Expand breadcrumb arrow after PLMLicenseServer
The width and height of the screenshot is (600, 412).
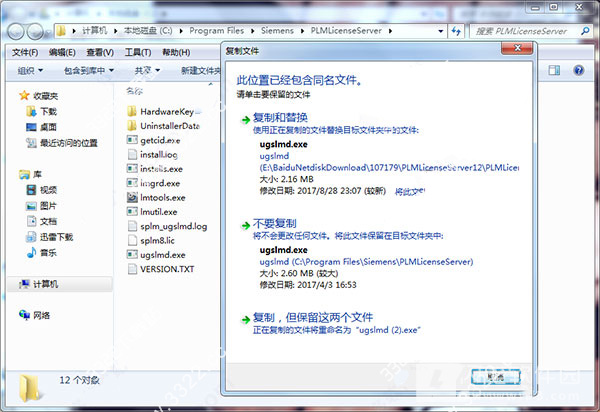(390, 31)
